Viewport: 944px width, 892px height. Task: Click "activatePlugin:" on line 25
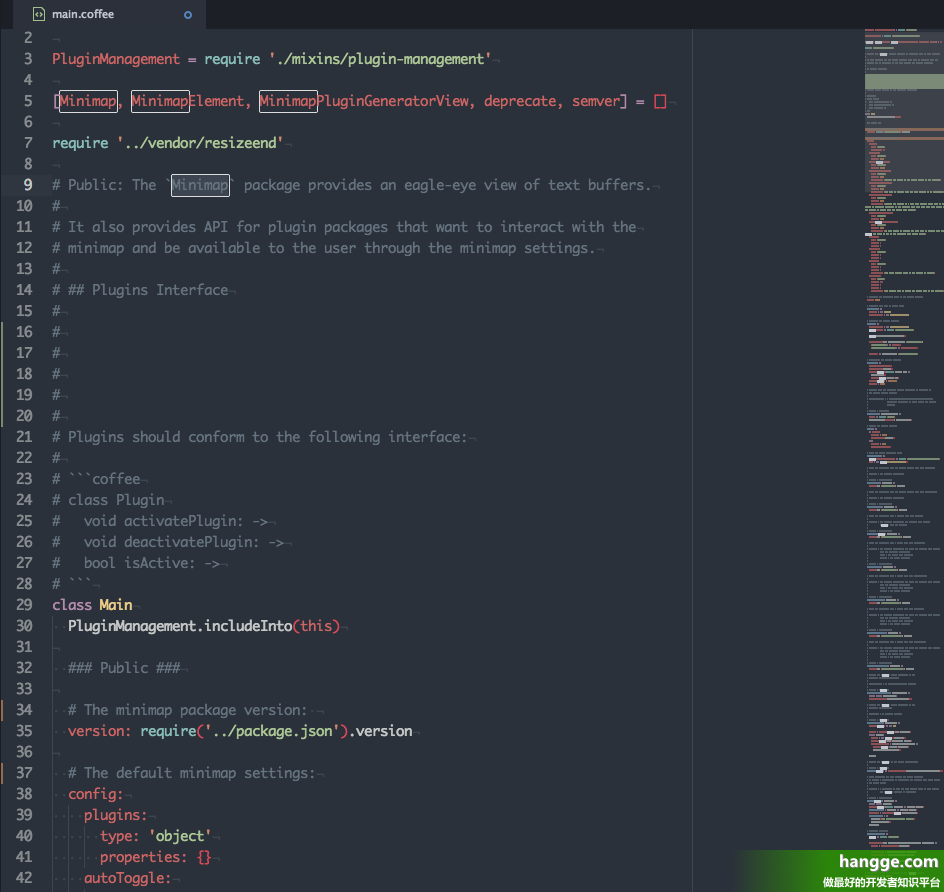tap(184, 521)
